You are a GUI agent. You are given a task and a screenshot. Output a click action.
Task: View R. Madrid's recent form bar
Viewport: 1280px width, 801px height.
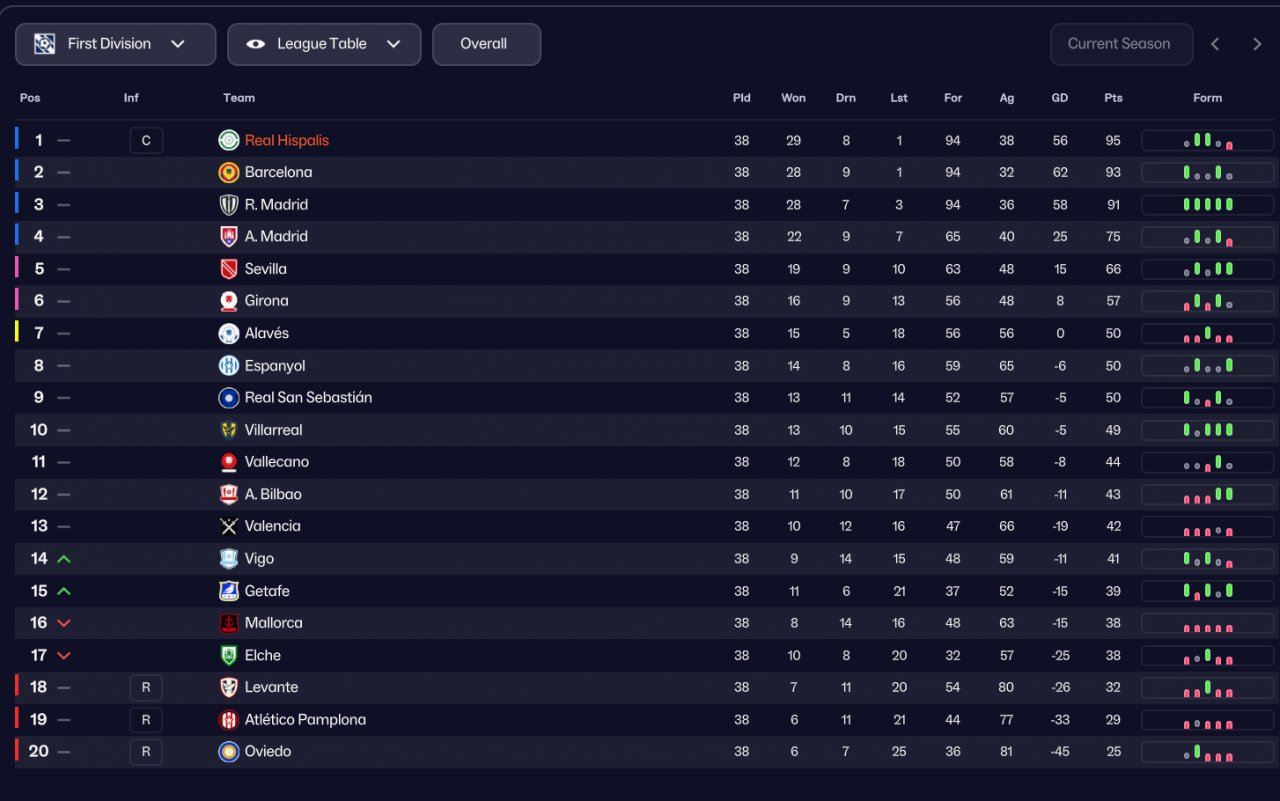coord(1207,205)
